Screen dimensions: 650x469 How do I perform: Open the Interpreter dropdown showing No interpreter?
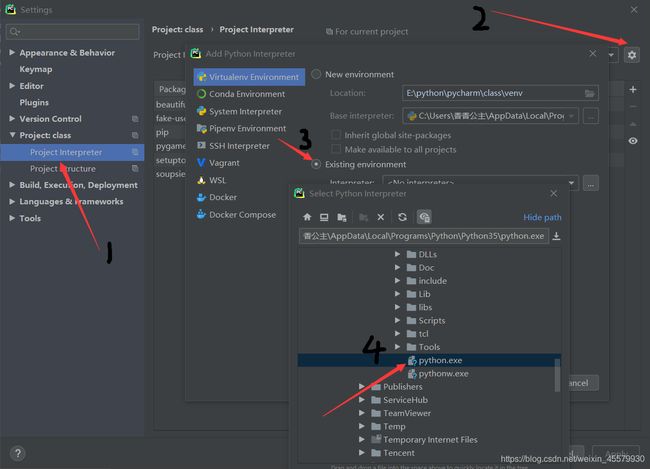(571, 183)
